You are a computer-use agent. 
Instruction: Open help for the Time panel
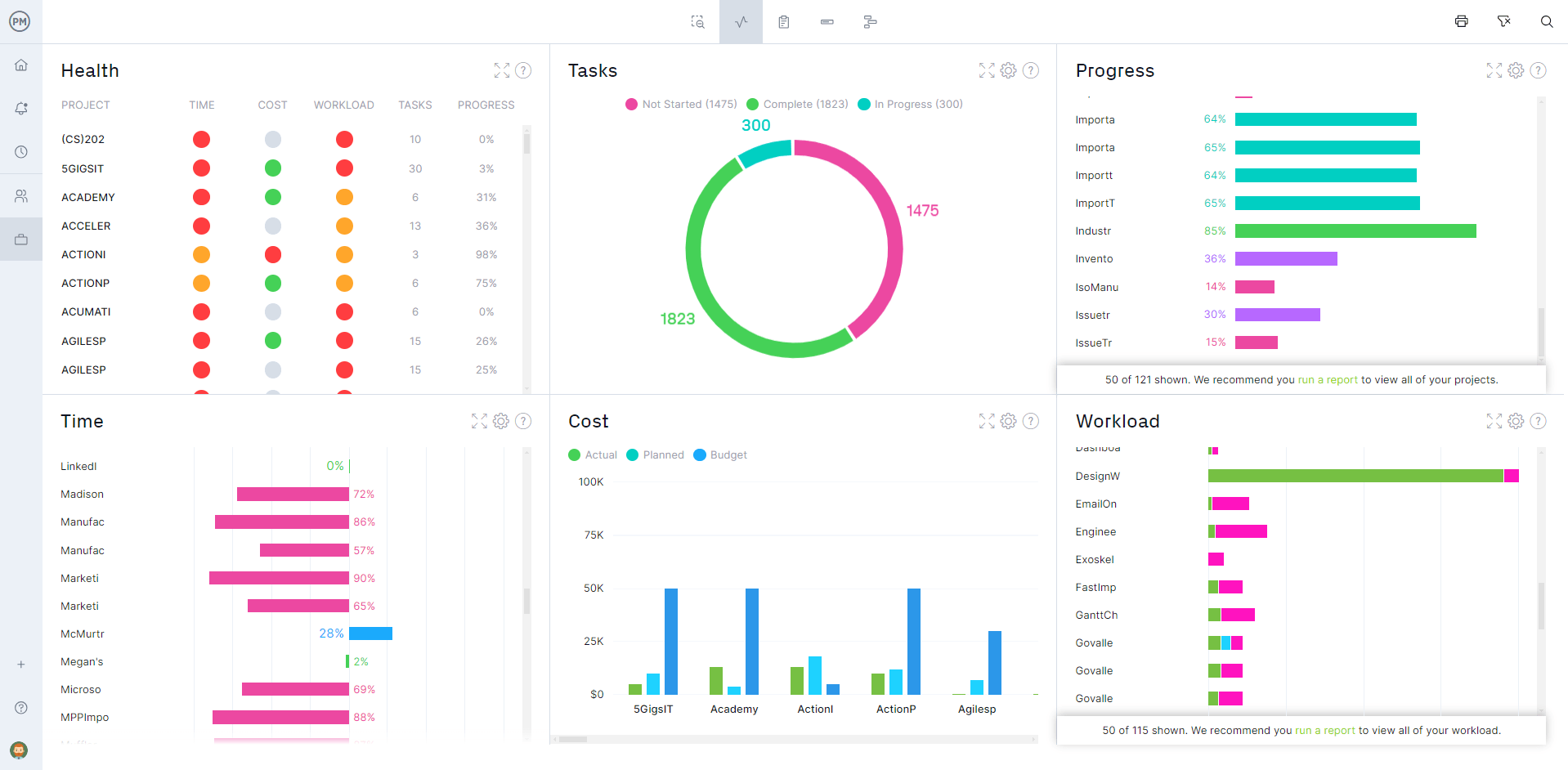[523, 421]
